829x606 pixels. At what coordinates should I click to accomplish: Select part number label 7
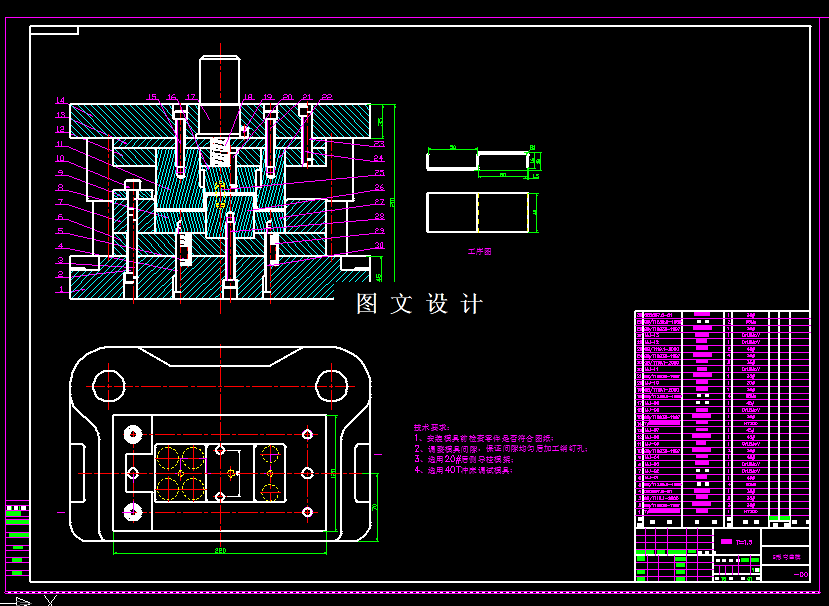(x=61, y=202)
